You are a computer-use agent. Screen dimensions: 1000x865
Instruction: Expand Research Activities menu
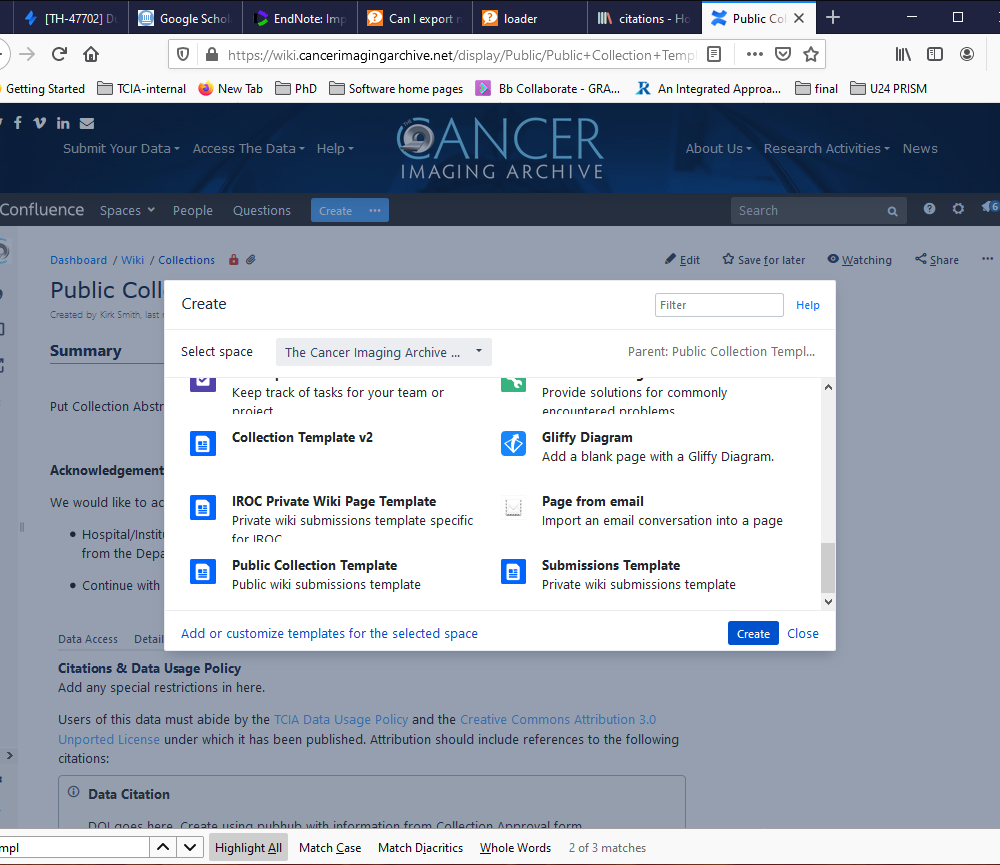pos(827,148)
